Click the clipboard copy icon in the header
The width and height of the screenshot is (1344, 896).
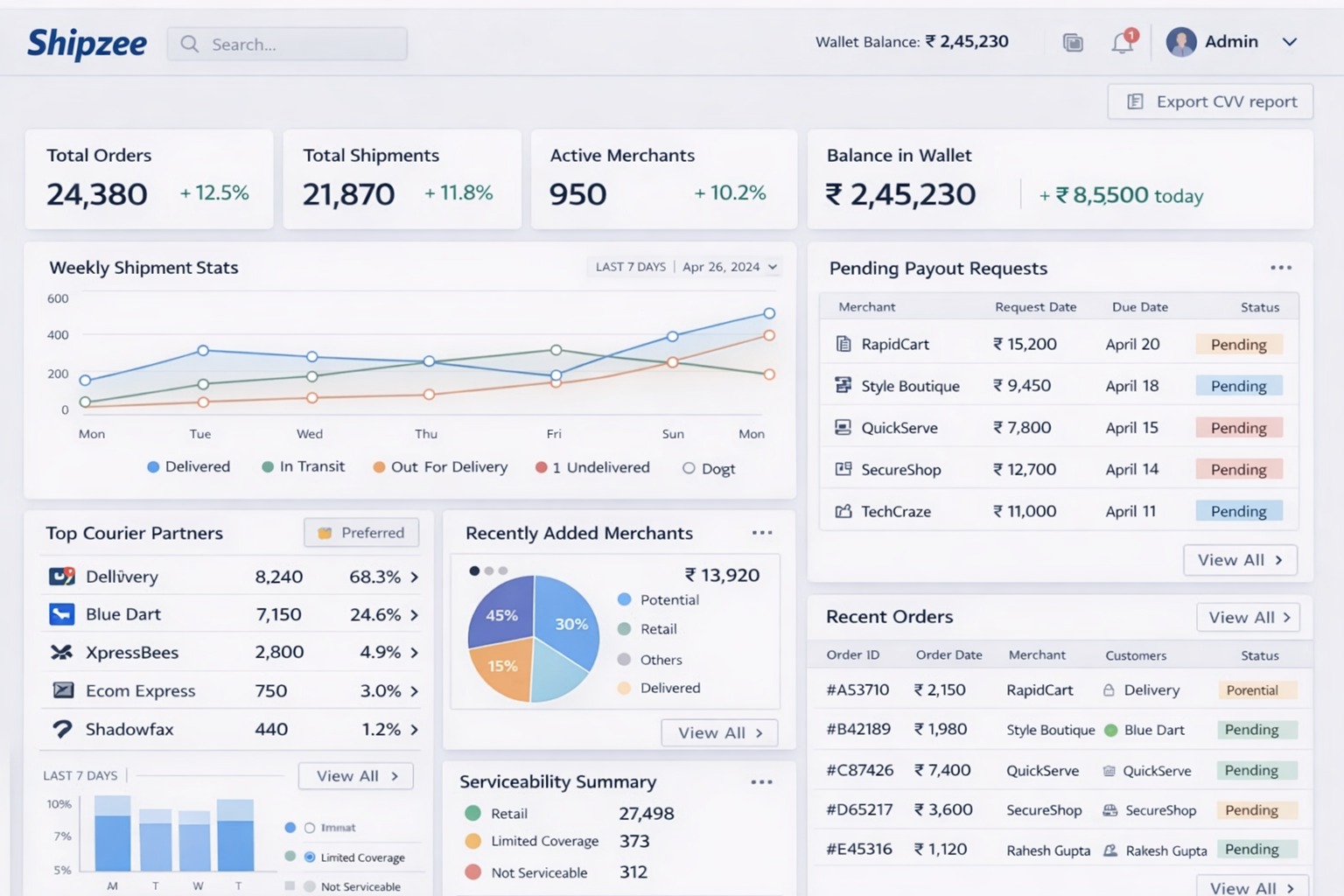[x=1073, y=42]
